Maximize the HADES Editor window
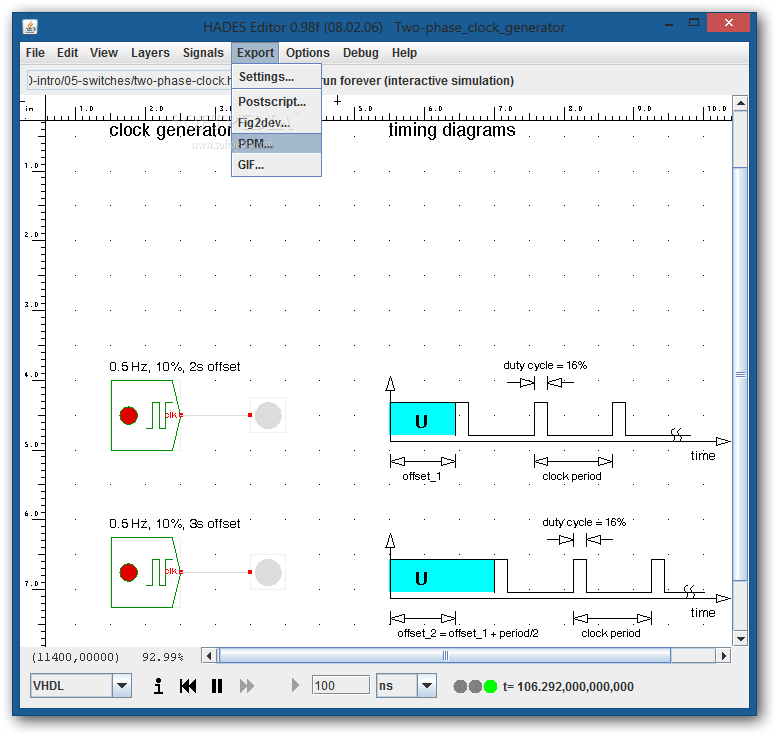This screenshot has width=777, height=736. tap(694, 23)
